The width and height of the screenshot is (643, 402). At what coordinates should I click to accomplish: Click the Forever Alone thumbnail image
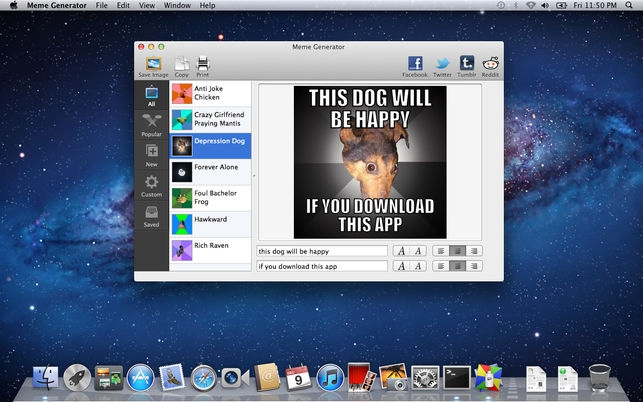(x=182, y=172)
